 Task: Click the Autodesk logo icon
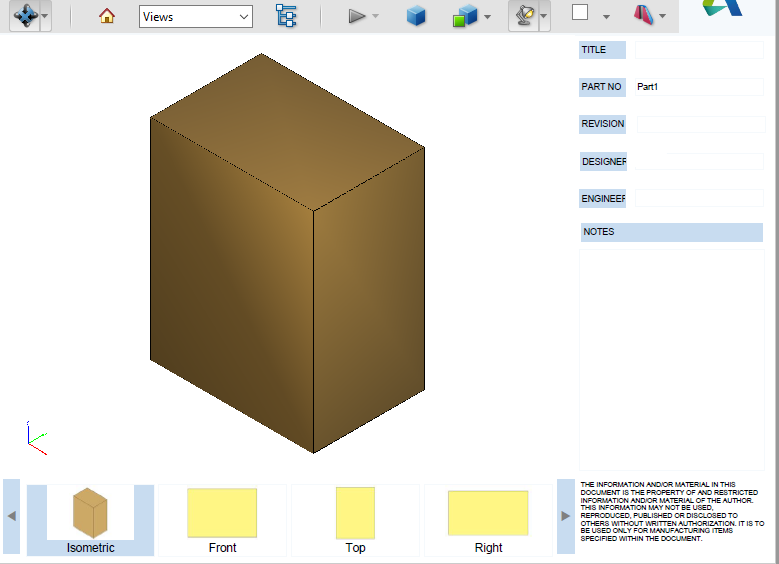click(722, 8)
